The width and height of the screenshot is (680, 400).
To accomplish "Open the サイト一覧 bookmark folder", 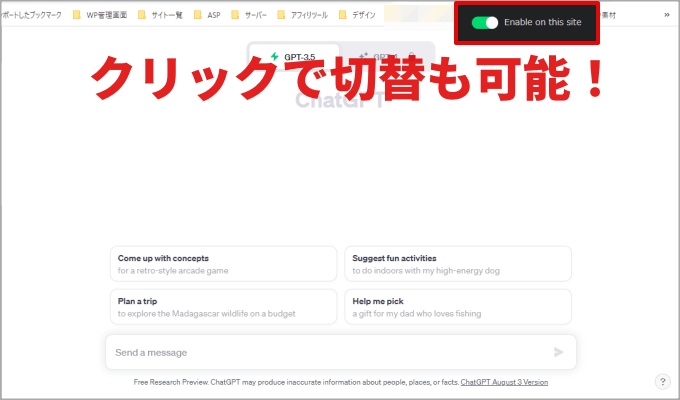I will [160, 15].
